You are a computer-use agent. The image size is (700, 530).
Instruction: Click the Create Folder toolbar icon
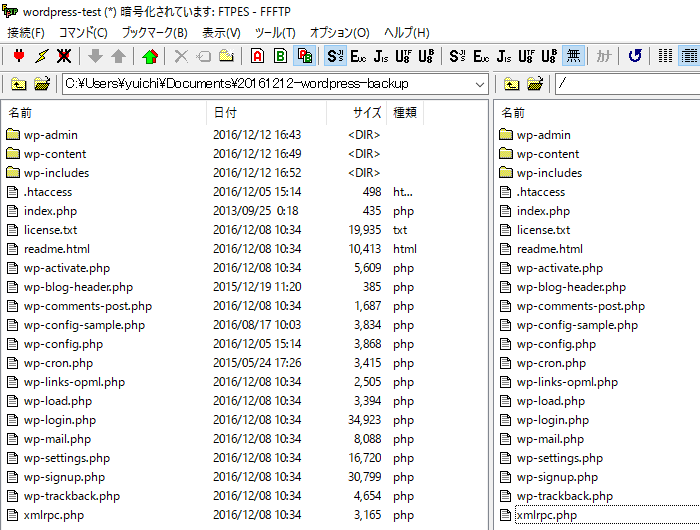pos(227,56)
